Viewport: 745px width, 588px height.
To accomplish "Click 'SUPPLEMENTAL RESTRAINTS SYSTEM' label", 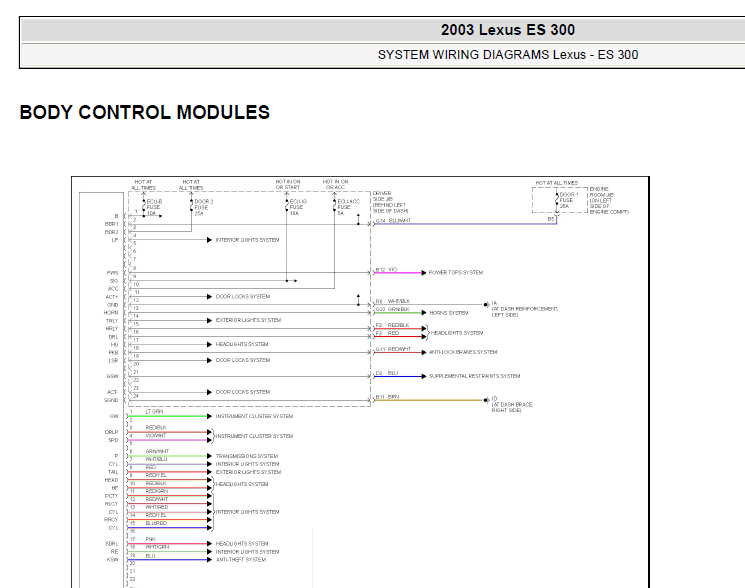I will tap(474, 376).
